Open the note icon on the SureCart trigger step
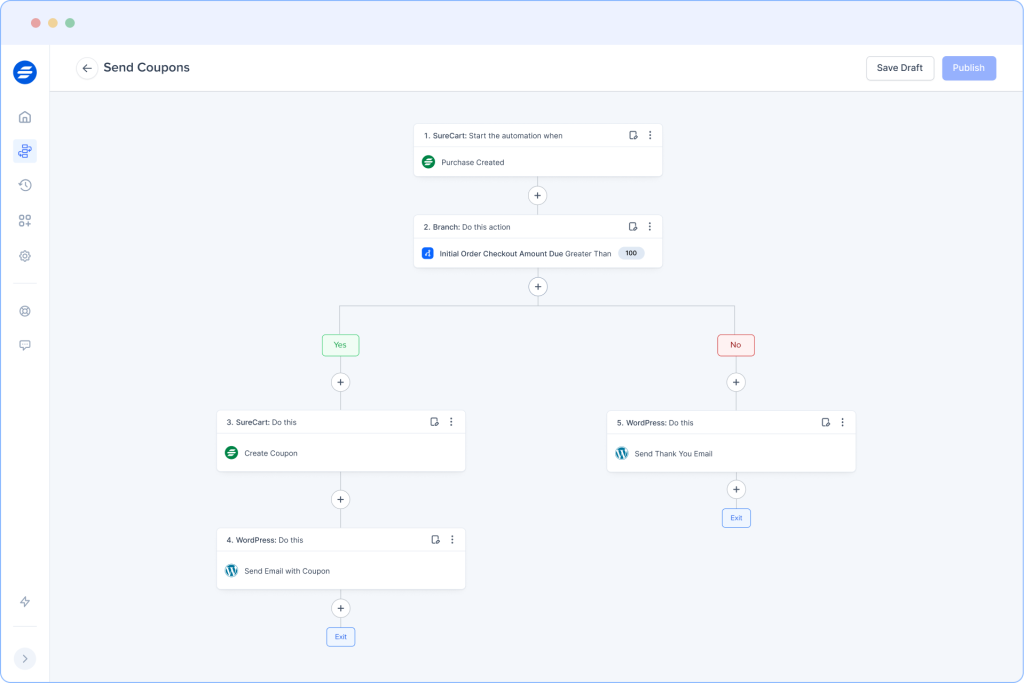 pos(631,134)
